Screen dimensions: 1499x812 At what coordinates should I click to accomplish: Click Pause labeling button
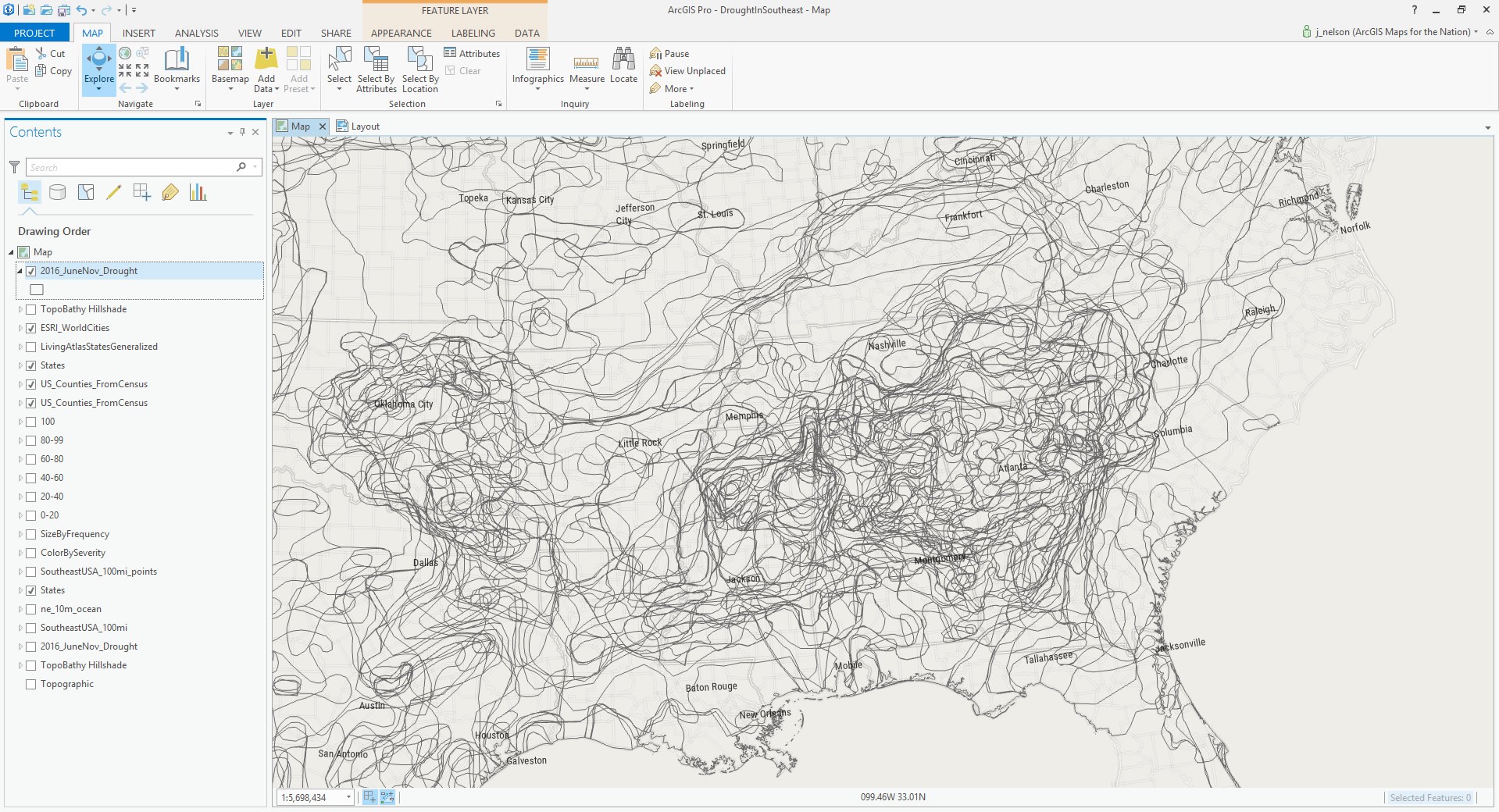tap(669, 54)
